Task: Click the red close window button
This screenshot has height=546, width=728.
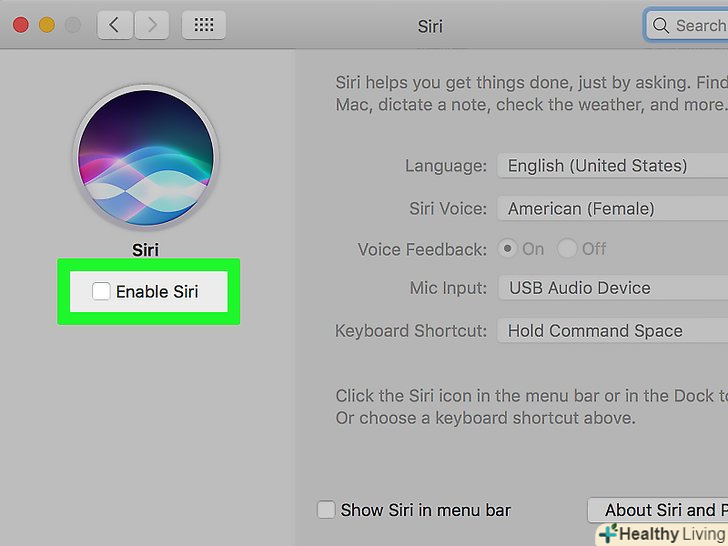Action: point(18,25)
